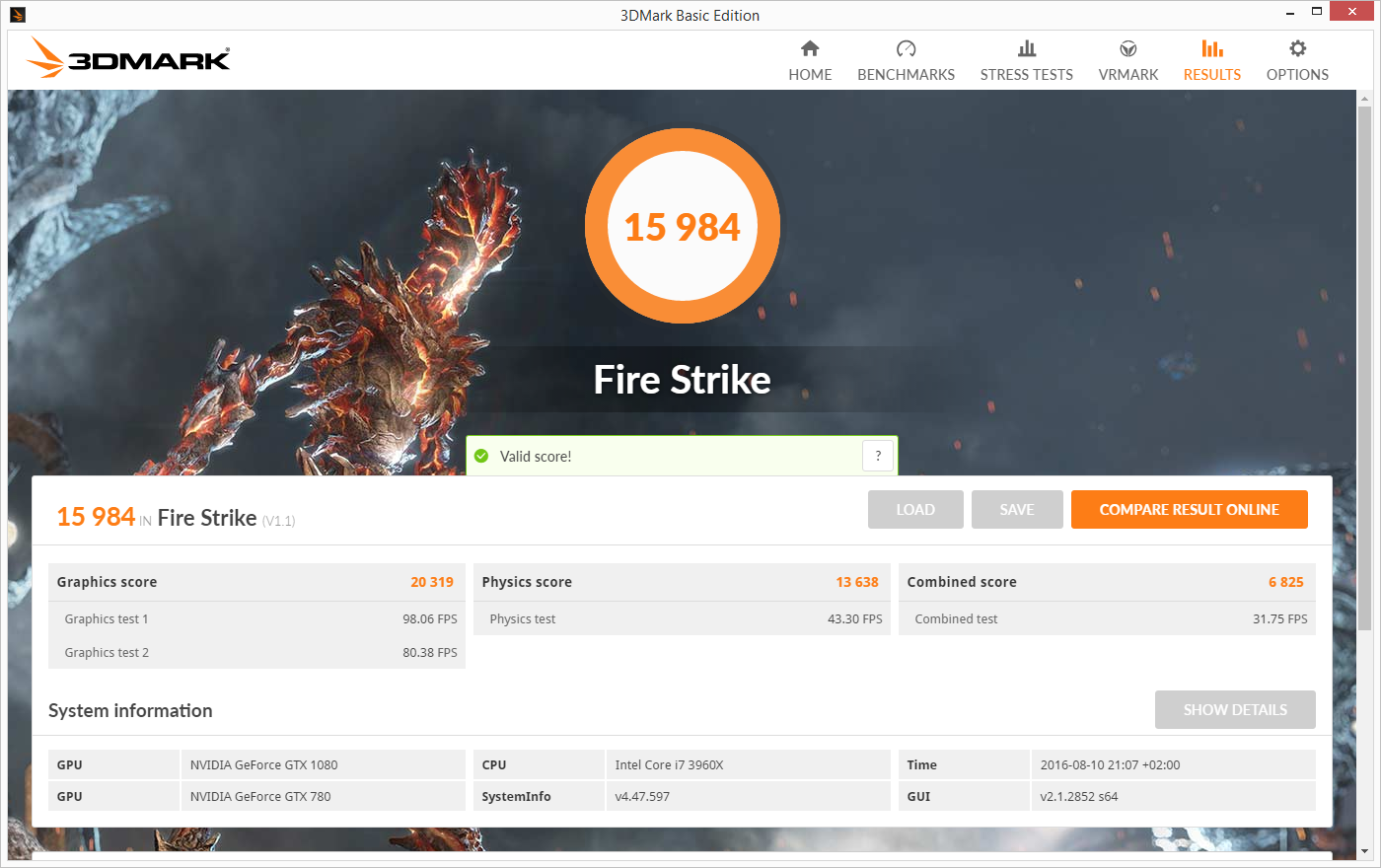Select the Graphics score header row
This screenshot has width=1381, height=868.
[x=256, y=582]
